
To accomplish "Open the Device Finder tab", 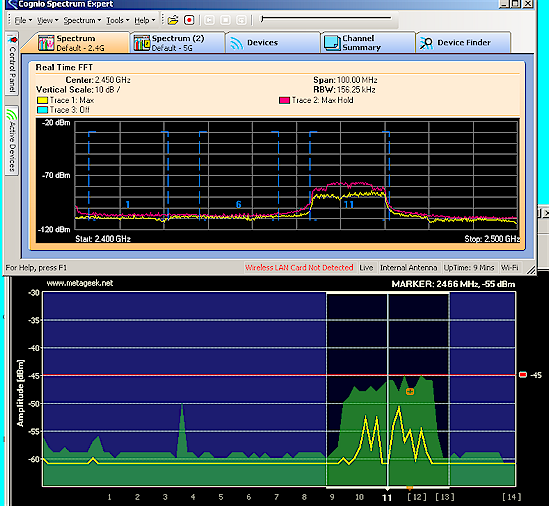I will [463, 43].
